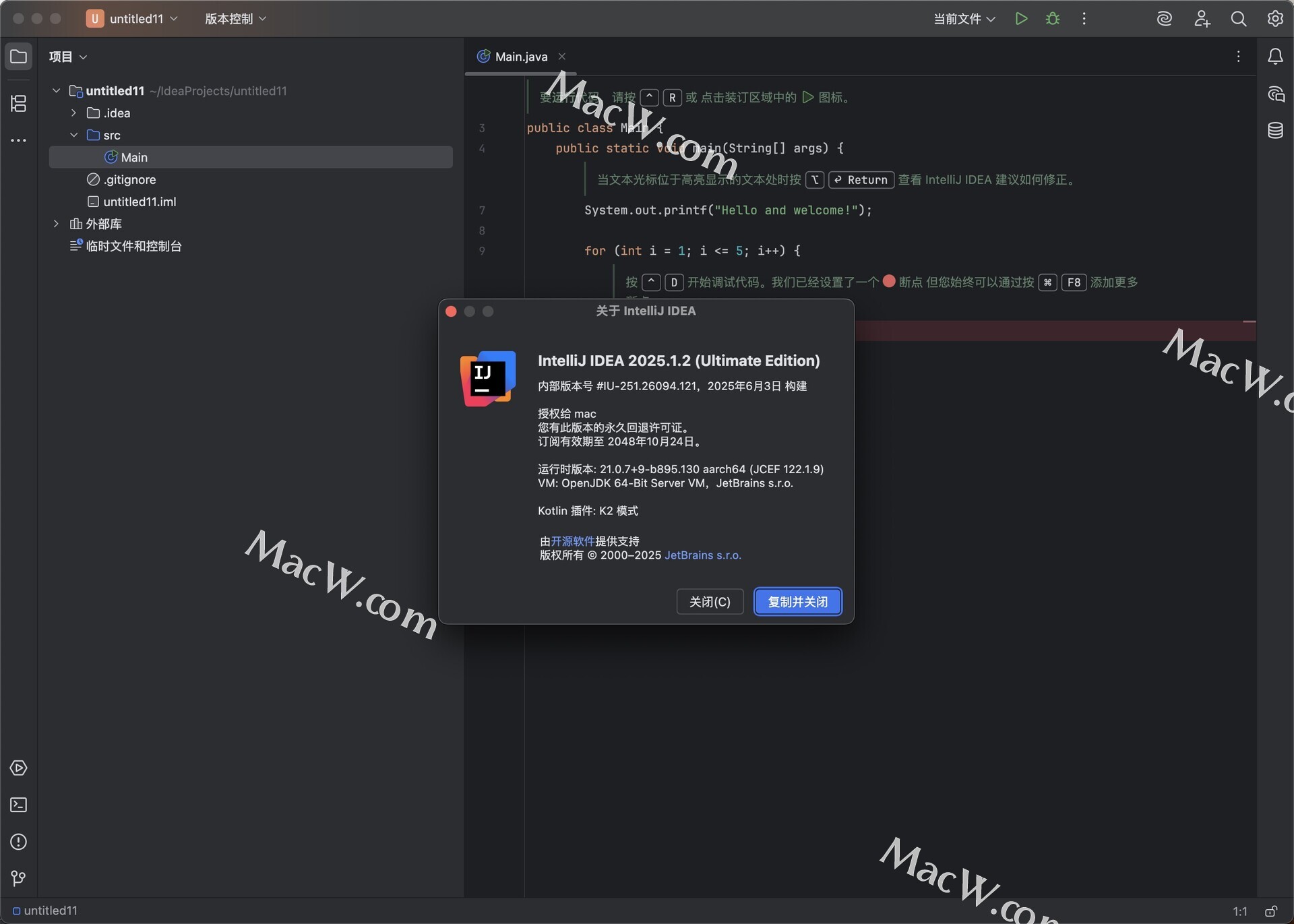Click the untitled11 status bar breadcrumb

click(x=45, y=911)
